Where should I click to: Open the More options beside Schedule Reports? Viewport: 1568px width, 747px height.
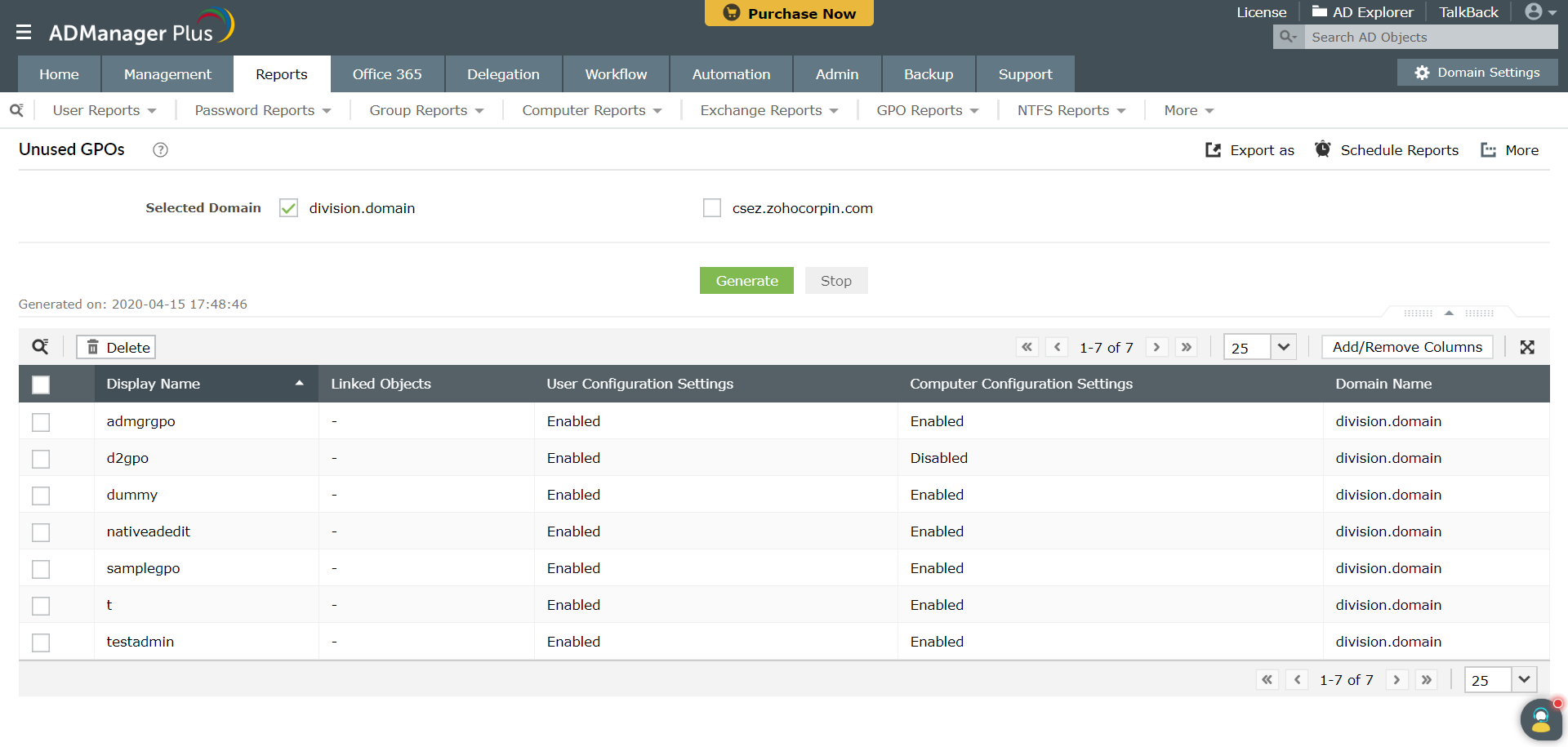[1510, 150]
